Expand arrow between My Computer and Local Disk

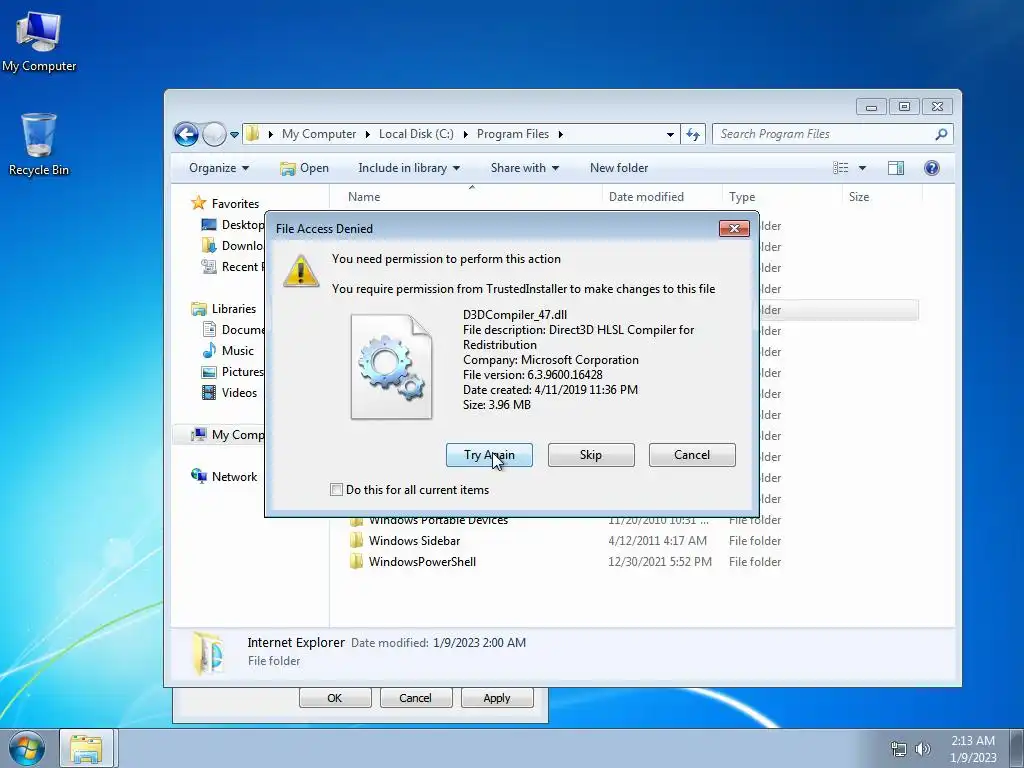point(367,134)
